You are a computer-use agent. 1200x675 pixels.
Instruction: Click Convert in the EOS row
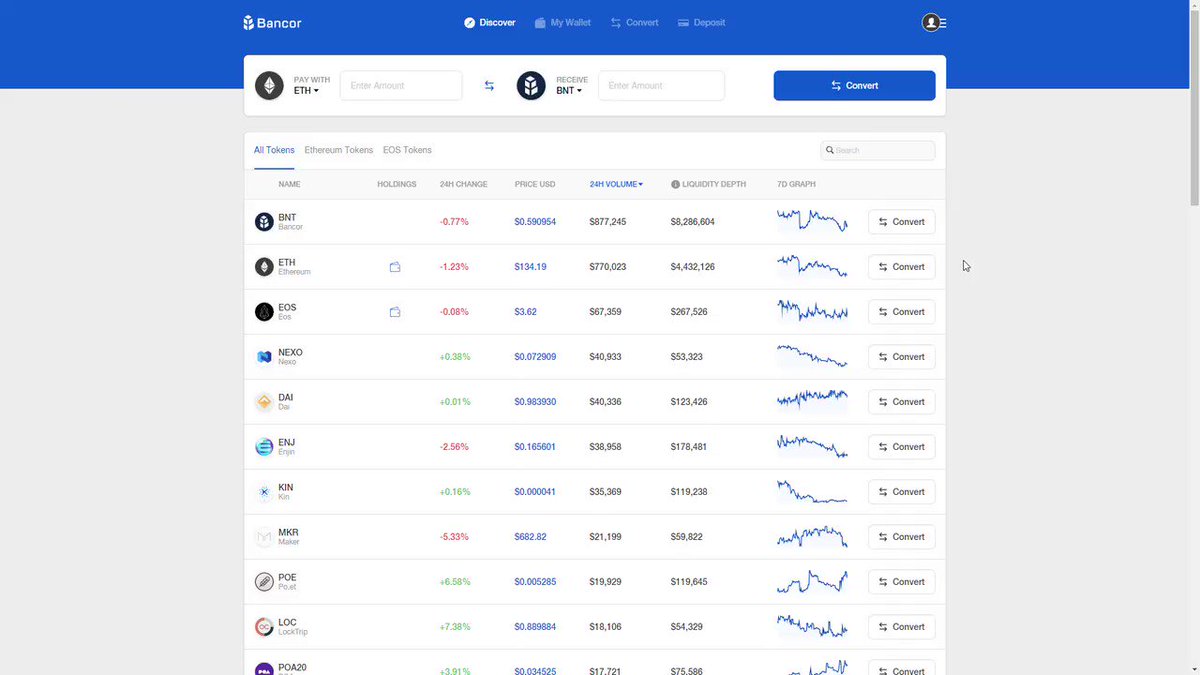pos(901,312)
